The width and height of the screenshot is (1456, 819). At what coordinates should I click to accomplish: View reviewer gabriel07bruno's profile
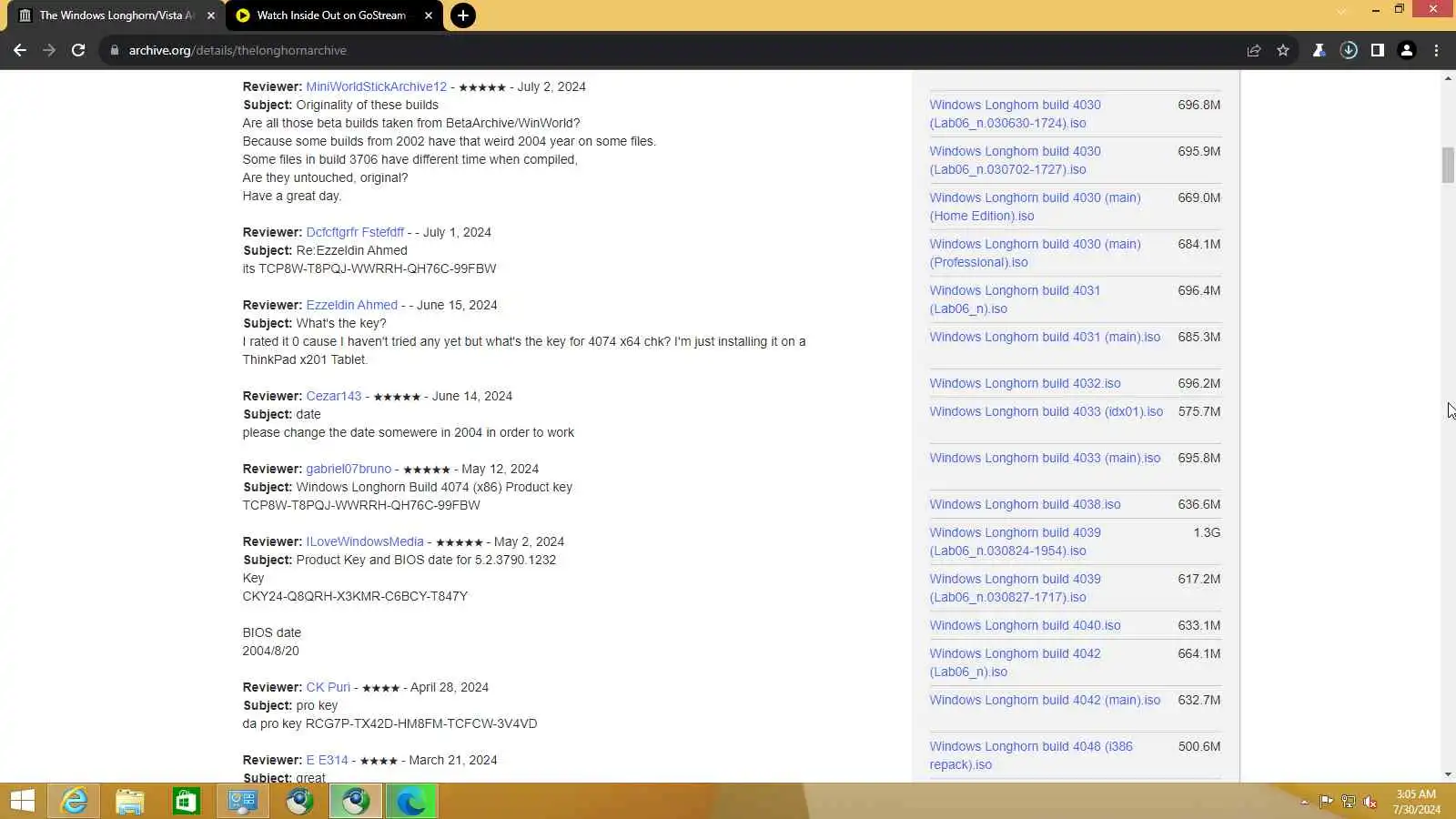click(349, 469)
